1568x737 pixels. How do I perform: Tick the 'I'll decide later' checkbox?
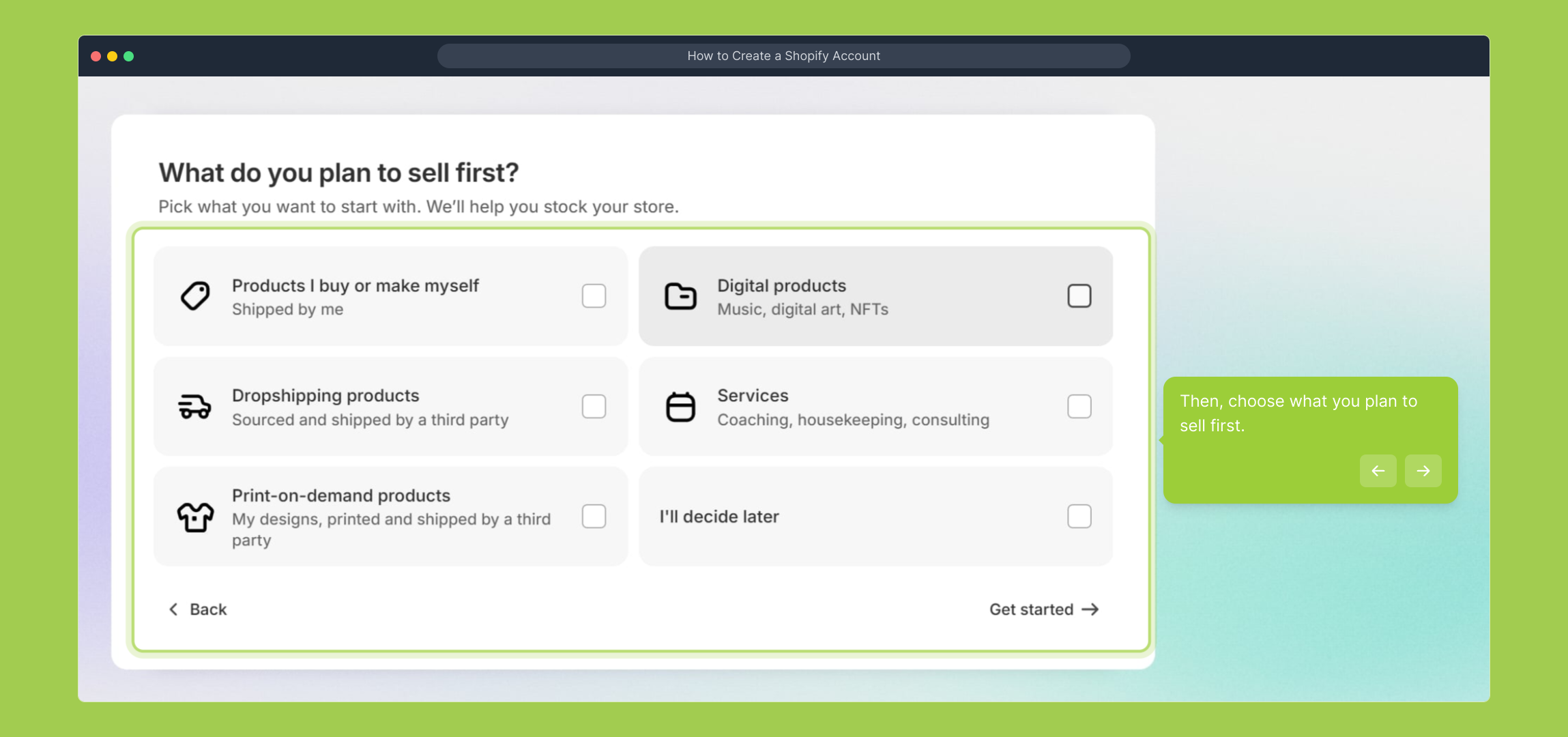coord(1079,517)
